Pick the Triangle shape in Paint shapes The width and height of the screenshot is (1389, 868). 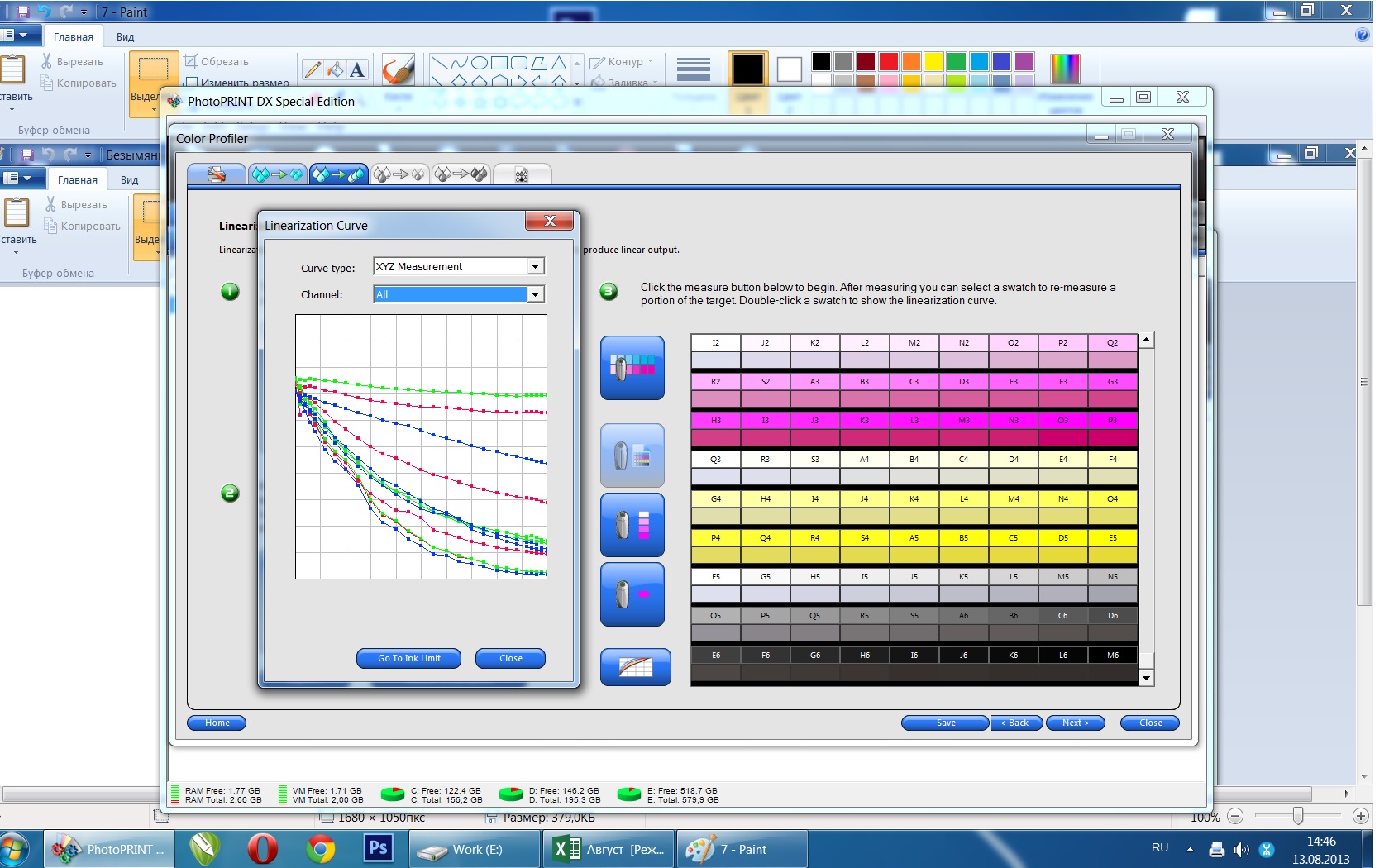coord(559,63)
